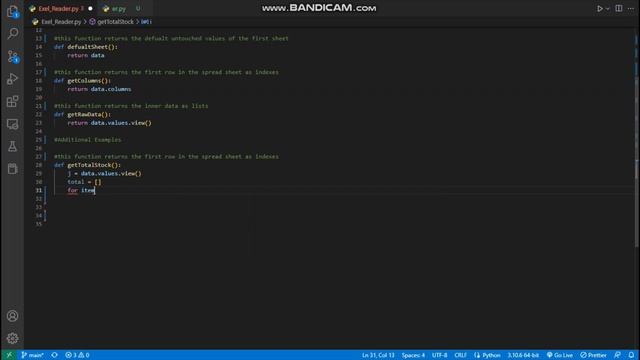The height and width of the screenshot is (360, 640).
Task: Open the Explorer view in activity bar
Action: point(12,11)
